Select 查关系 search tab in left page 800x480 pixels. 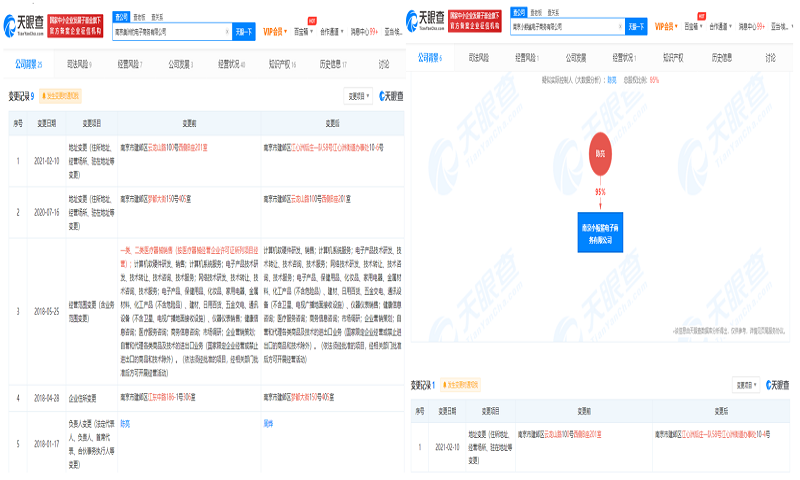pos(157,17)
